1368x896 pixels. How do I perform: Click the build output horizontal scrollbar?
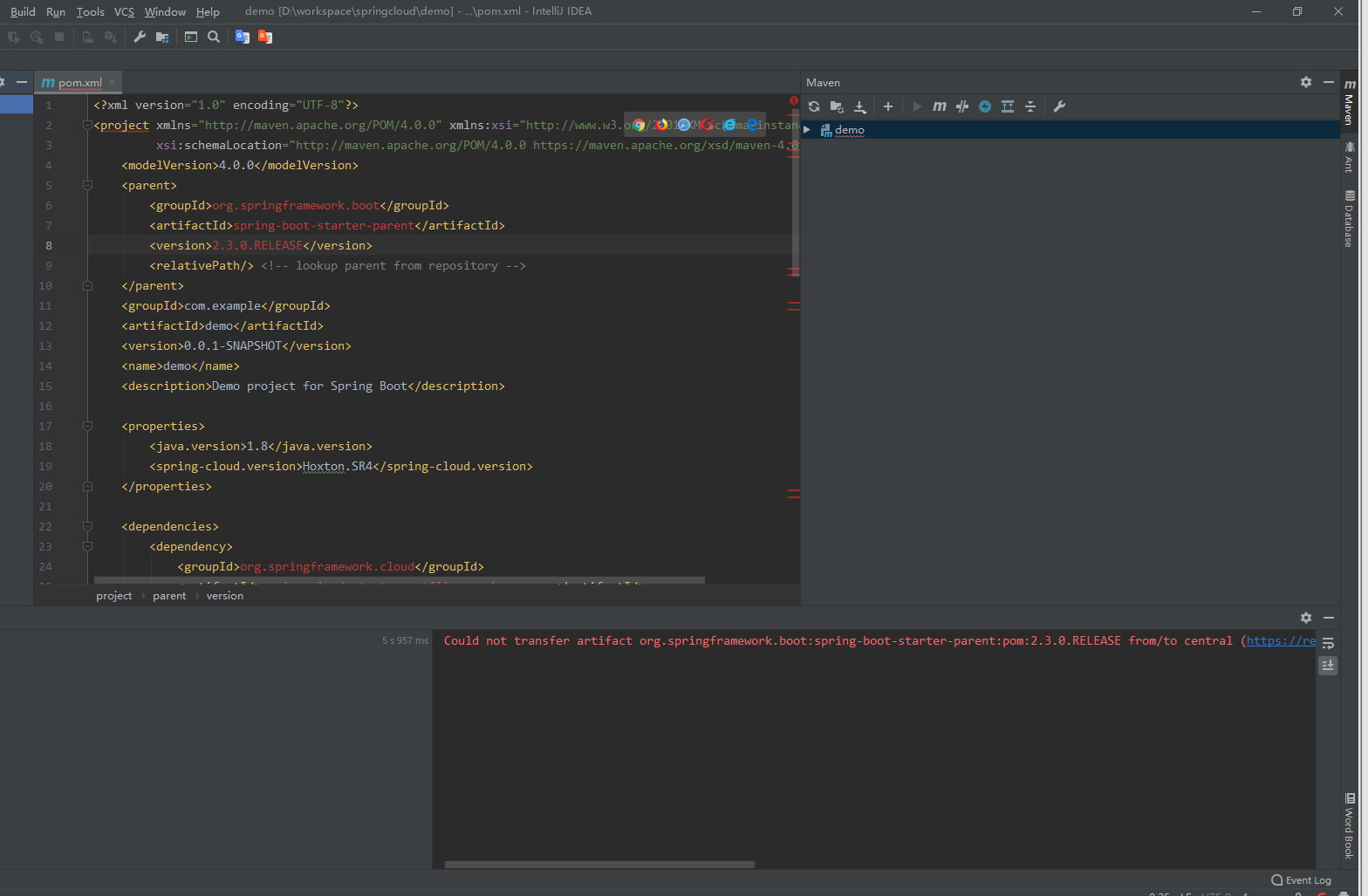point(599,865)
